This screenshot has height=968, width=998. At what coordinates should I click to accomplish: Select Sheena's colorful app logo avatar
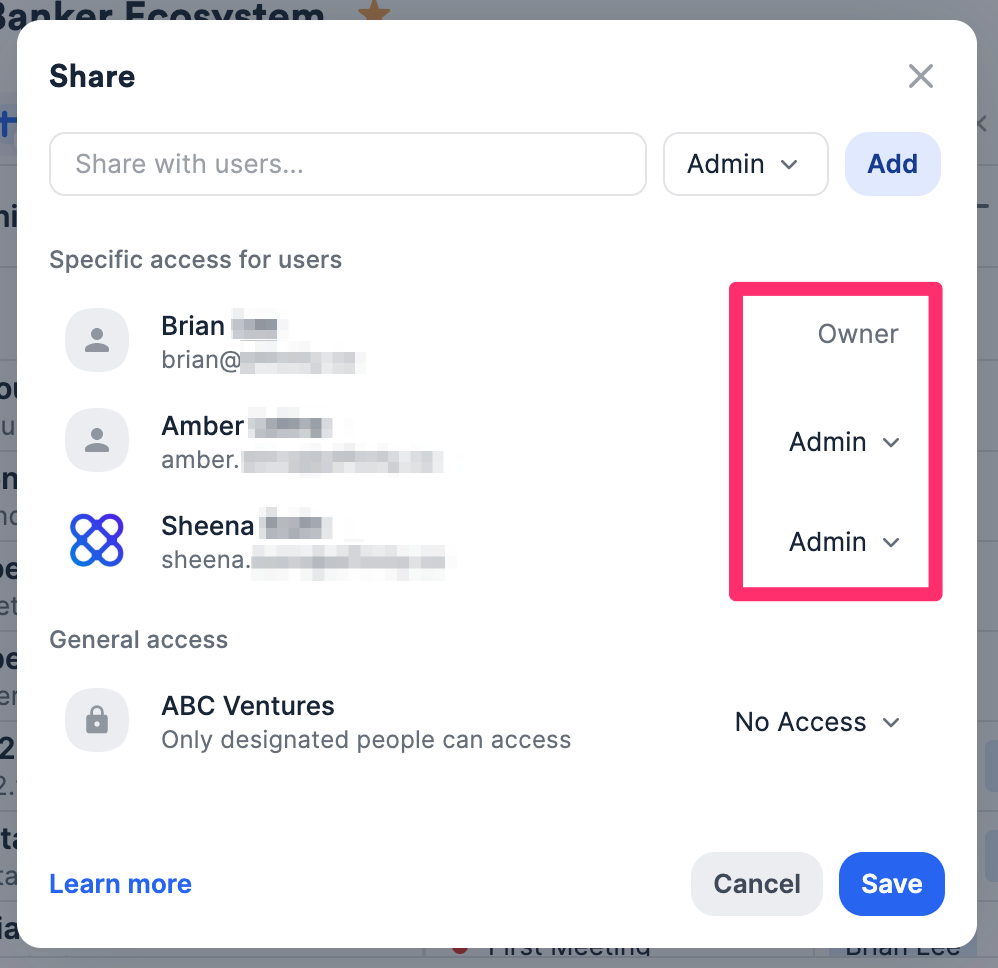97,540
